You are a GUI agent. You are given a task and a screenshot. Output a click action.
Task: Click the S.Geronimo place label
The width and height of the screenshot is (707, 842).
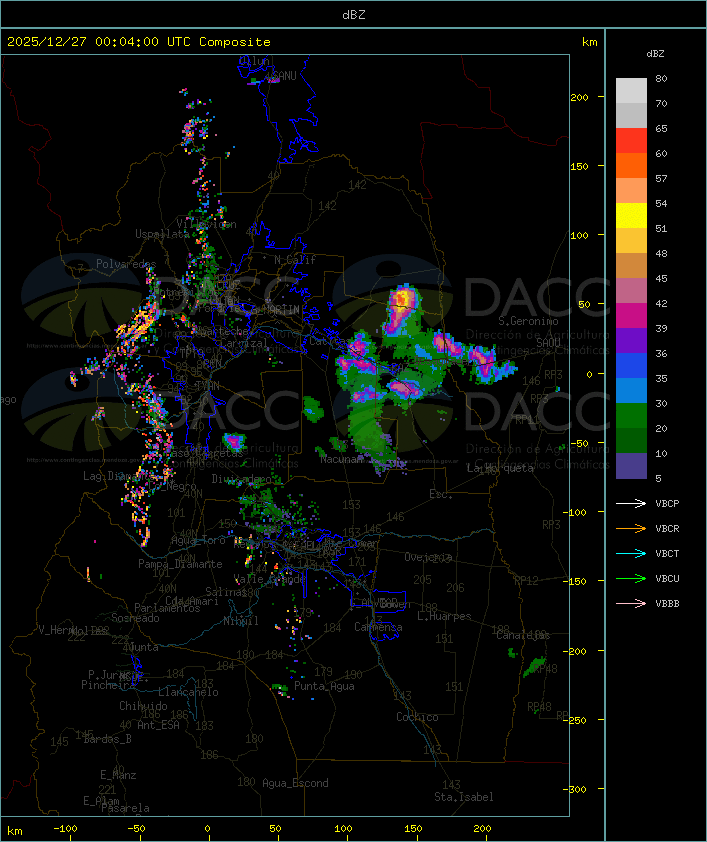tap(528, 321)
